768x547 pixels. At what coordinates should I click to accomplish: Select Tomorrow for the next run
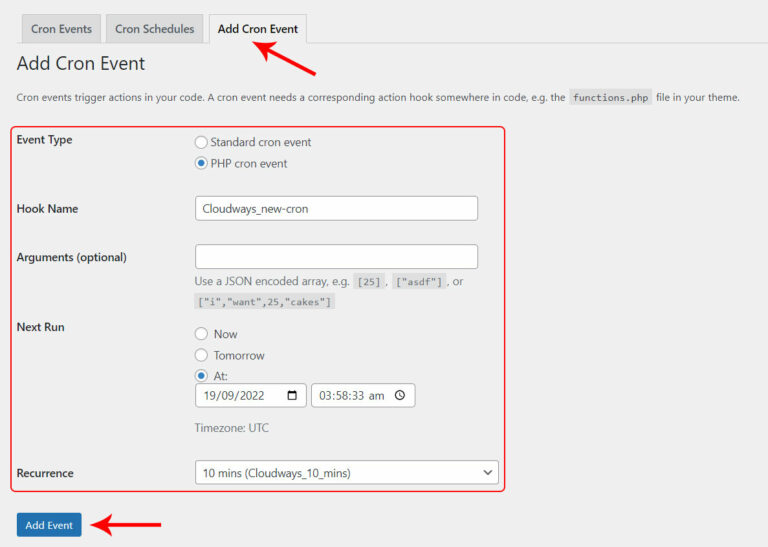pos(201,355)
